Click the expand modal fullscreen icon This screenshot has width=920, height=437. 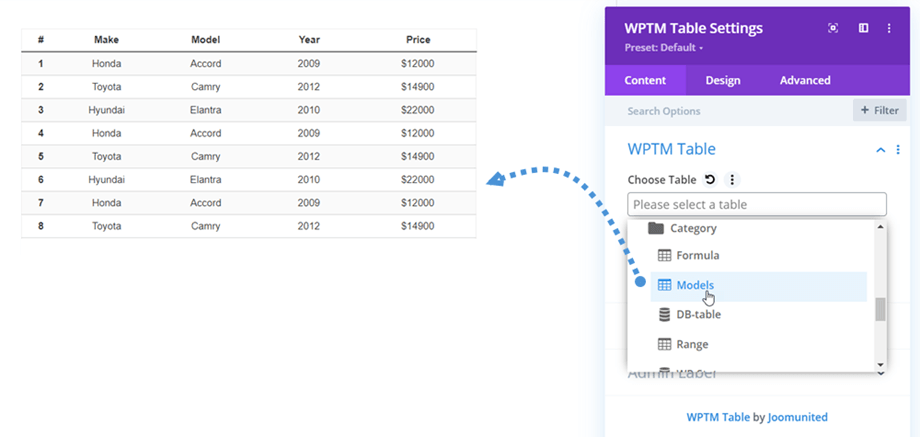[x=833, y=28]
